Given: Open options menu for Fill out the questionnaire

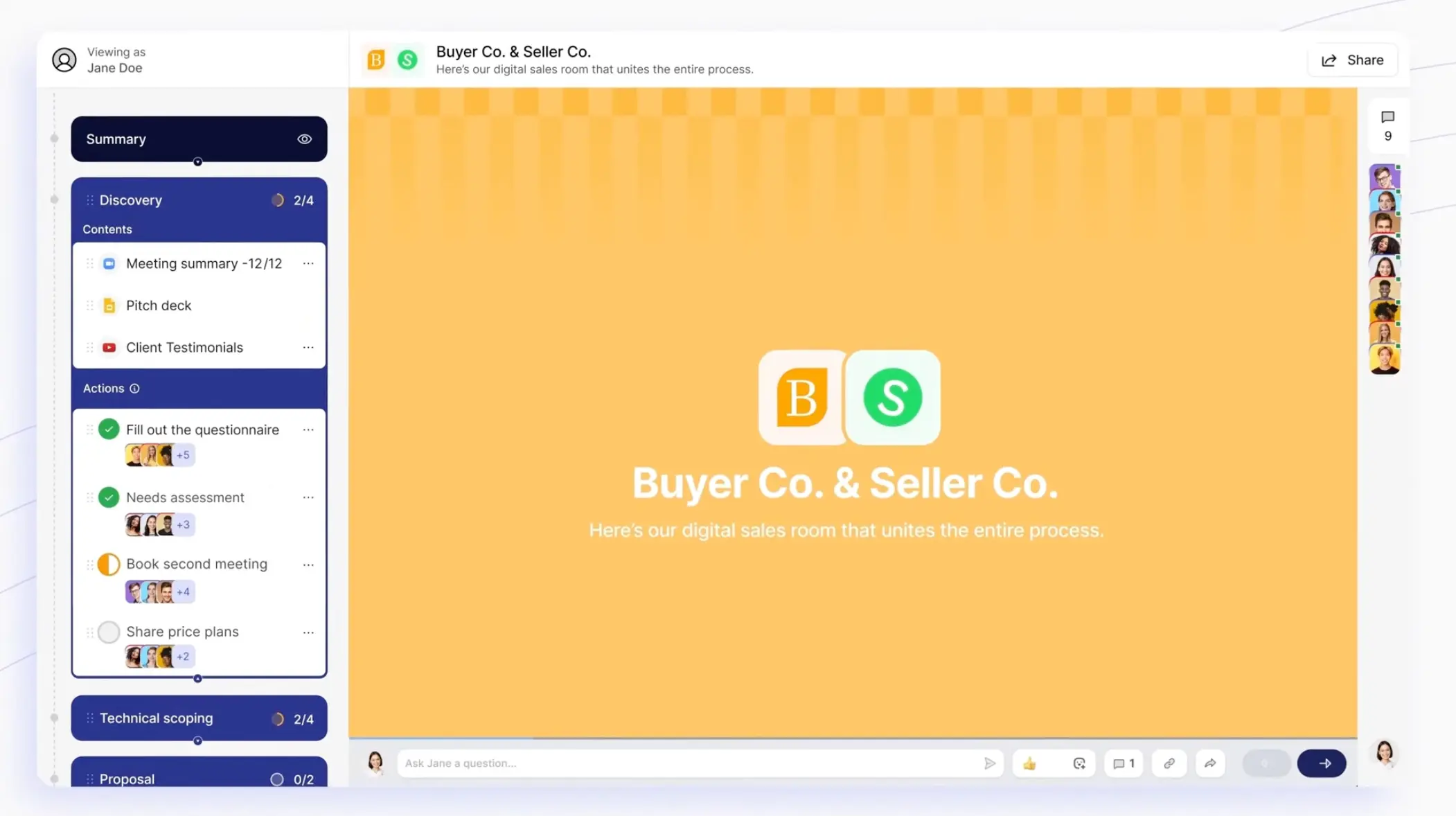Looking at the screenshot, I should pyautogui.click(x=309, y=429).
